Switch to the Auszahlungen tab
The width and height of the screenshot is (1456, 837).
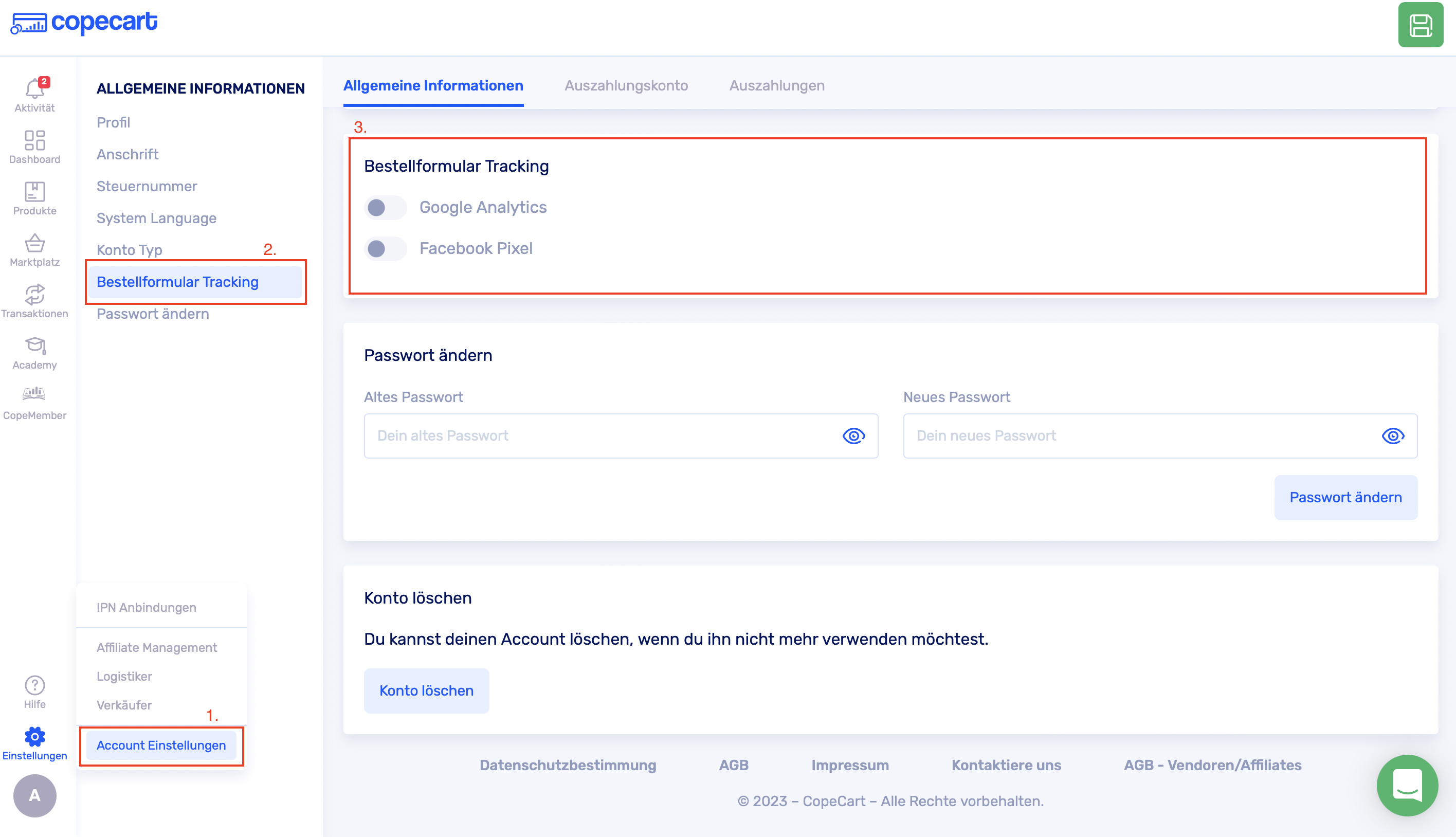(776, 86)
